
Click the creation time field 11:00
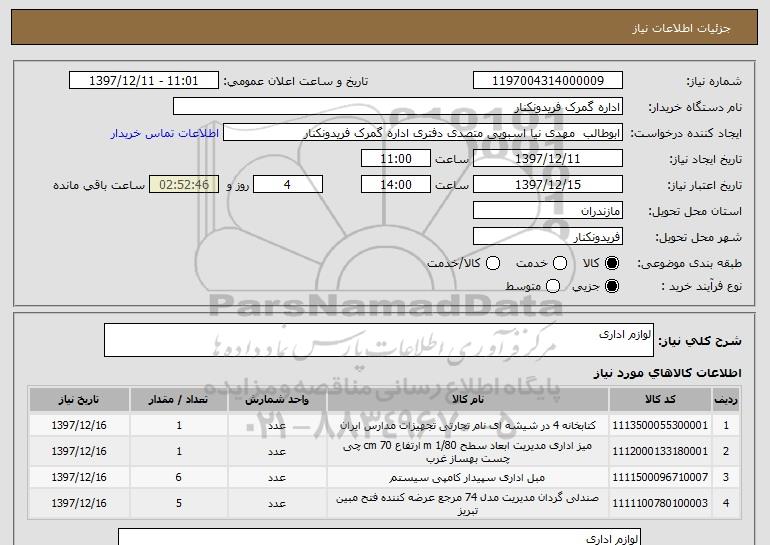[396, 159]
